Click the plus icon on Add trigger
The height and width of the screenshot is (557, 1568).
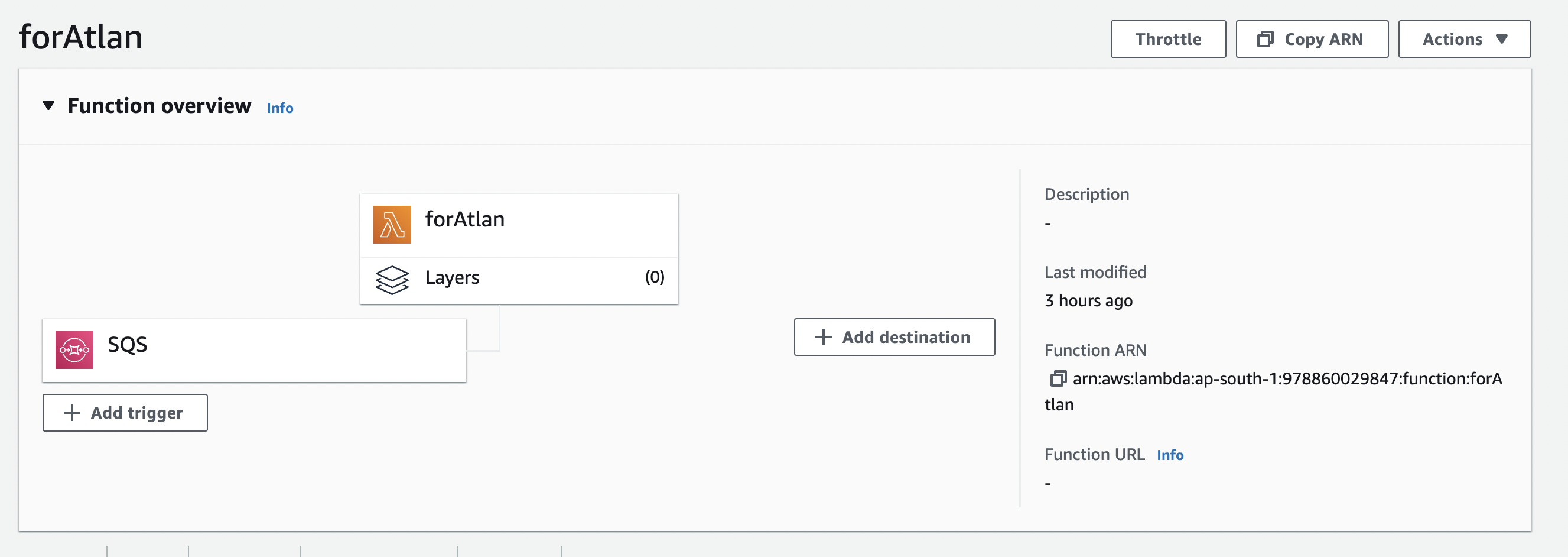coord(72,413)
